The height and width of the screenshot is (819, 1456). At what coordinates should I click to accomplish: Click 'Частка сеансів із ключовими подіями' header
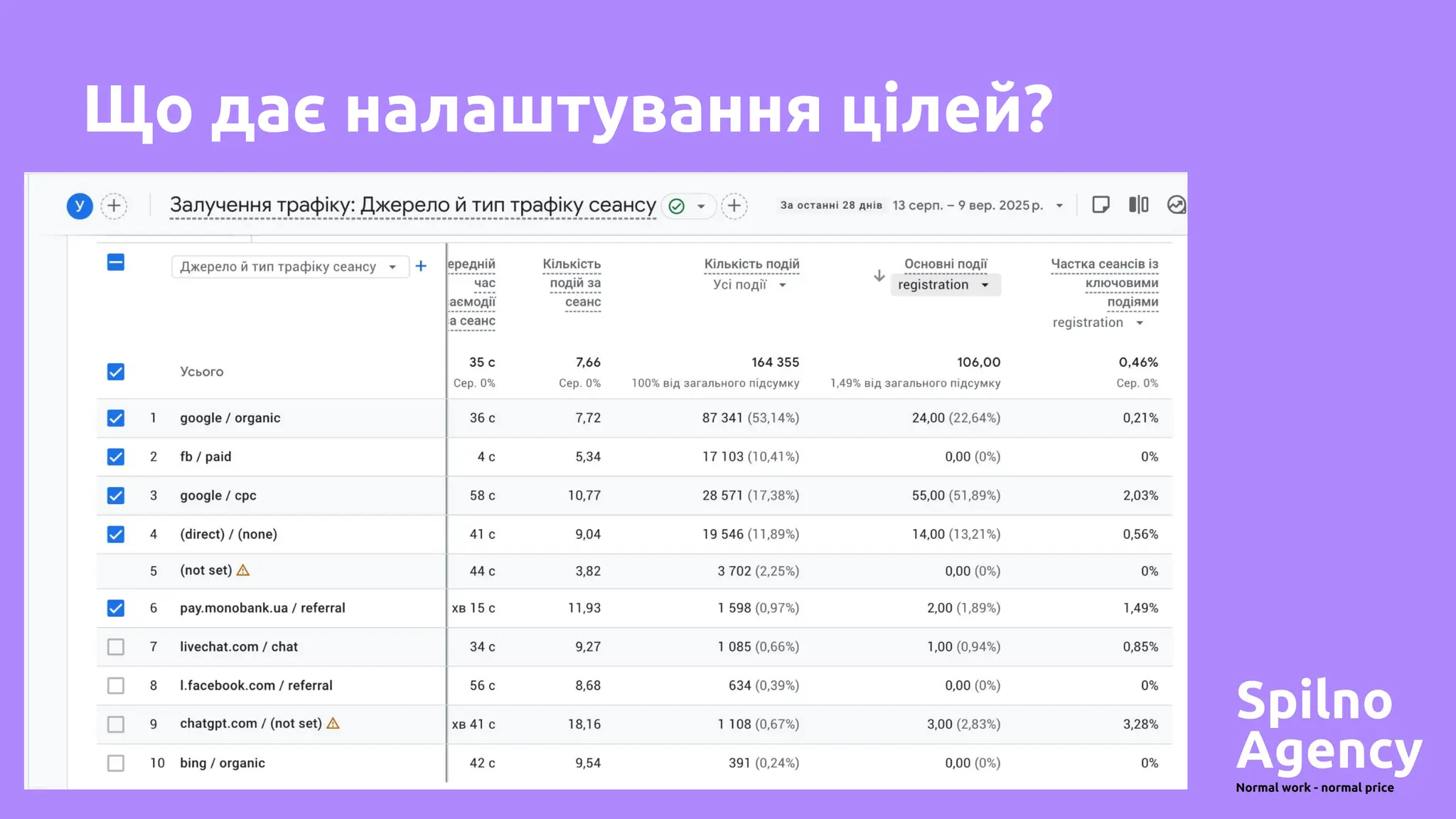pos(1104,283)
